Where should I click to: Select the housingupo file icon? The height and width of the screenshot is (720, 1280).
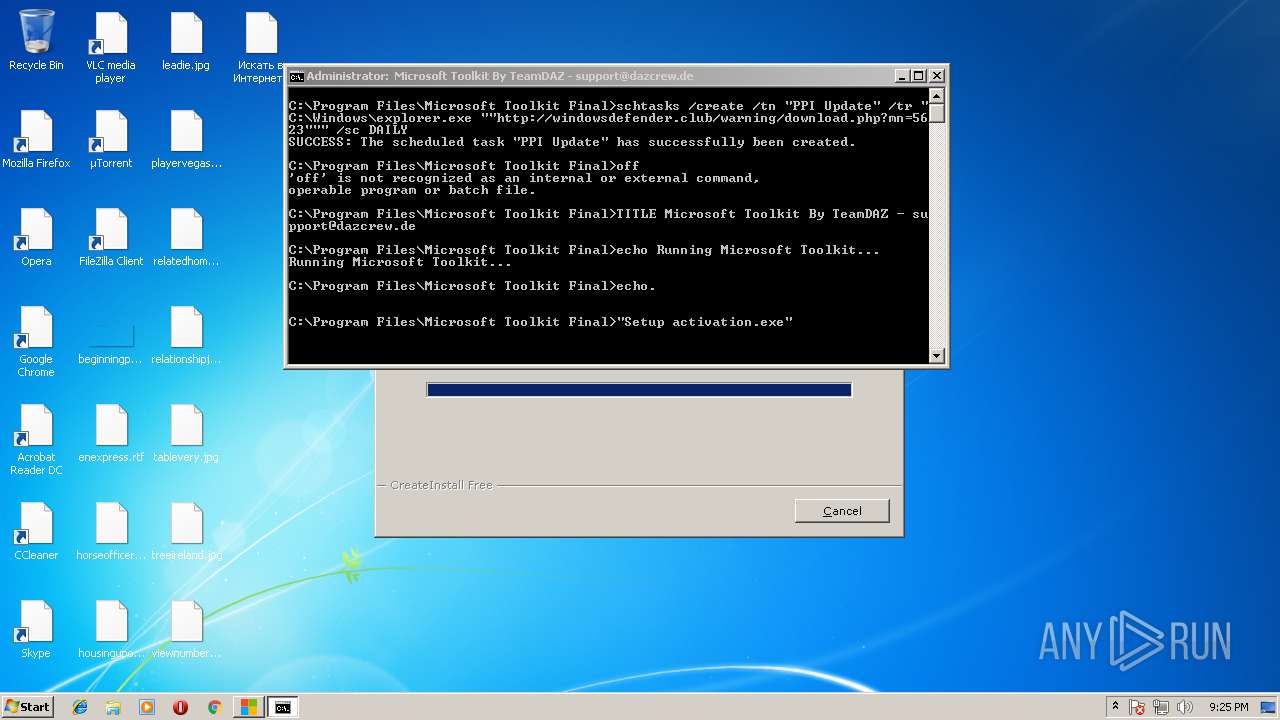point(111,629)
